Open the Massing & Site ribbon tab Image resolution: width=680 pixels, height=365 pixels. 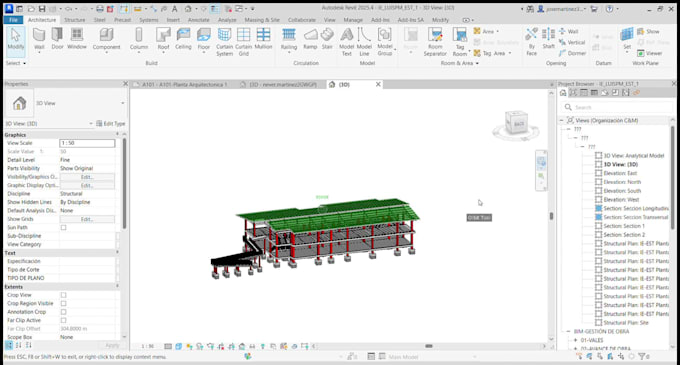point(262,20)
